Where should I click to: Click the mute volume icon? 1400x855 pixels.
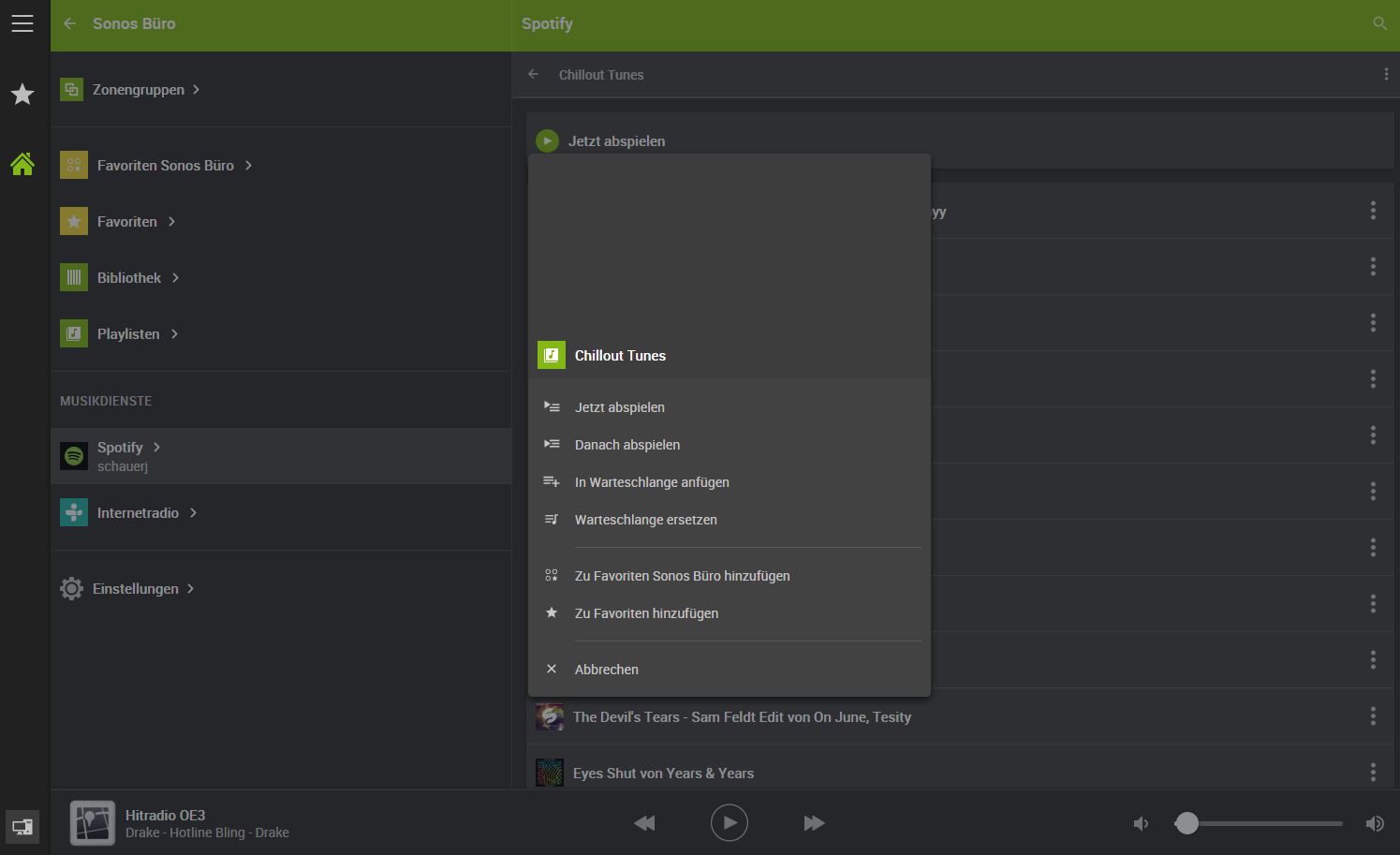point(1141,823)
